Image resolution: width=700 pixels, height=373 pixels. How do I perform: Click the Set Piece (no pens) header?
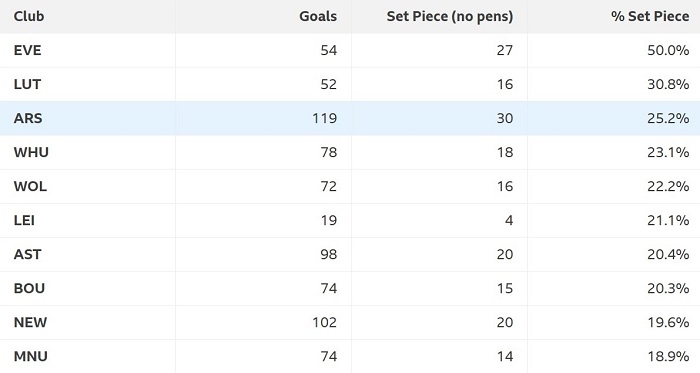pos(450,17)
